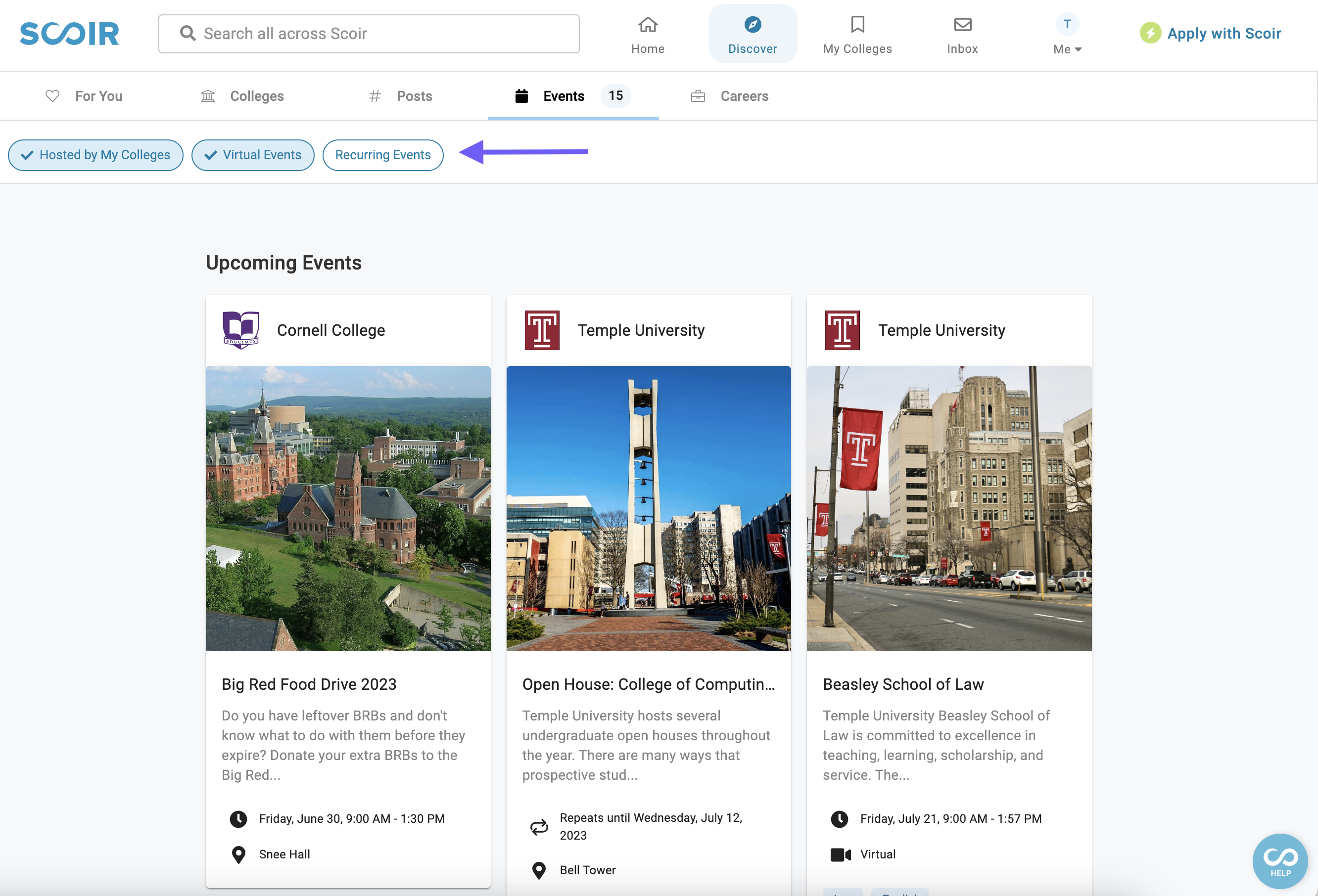Image resolution: width=1318 pixels, height=896 pixels.
Task: Click the Temple street building photo
Action: [949, 508]
